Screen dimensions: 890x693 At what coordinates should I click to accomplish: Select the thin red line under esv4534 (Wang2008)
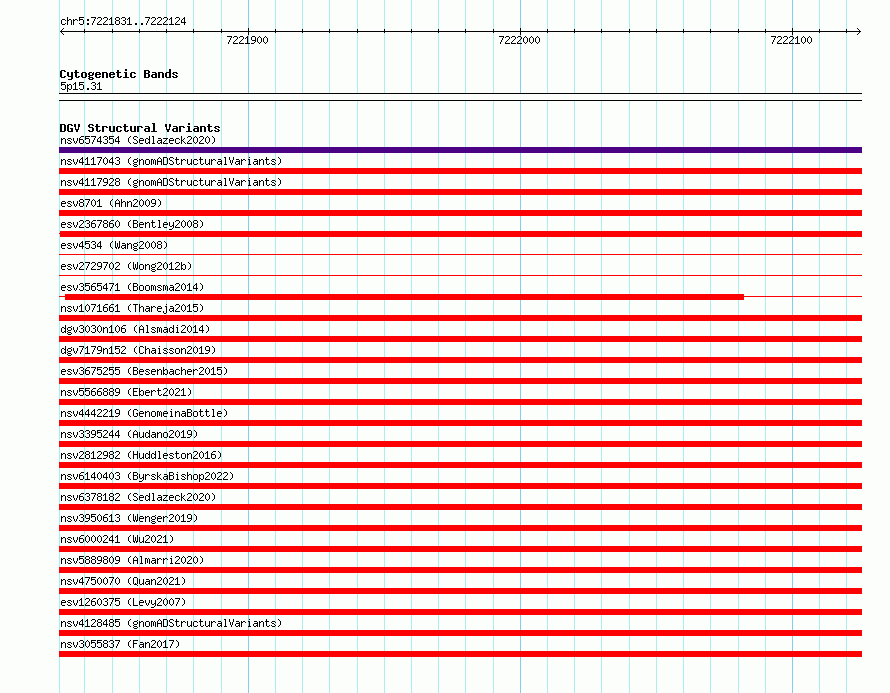(460, 255)
